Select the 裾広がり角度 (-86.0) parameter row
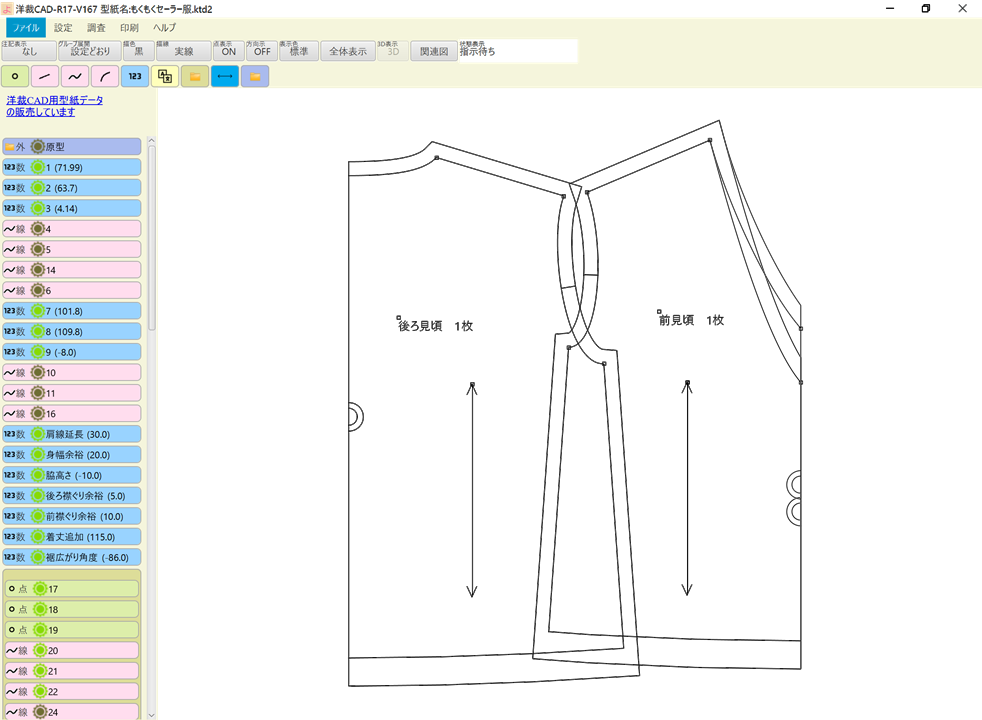 pos(71,557)
